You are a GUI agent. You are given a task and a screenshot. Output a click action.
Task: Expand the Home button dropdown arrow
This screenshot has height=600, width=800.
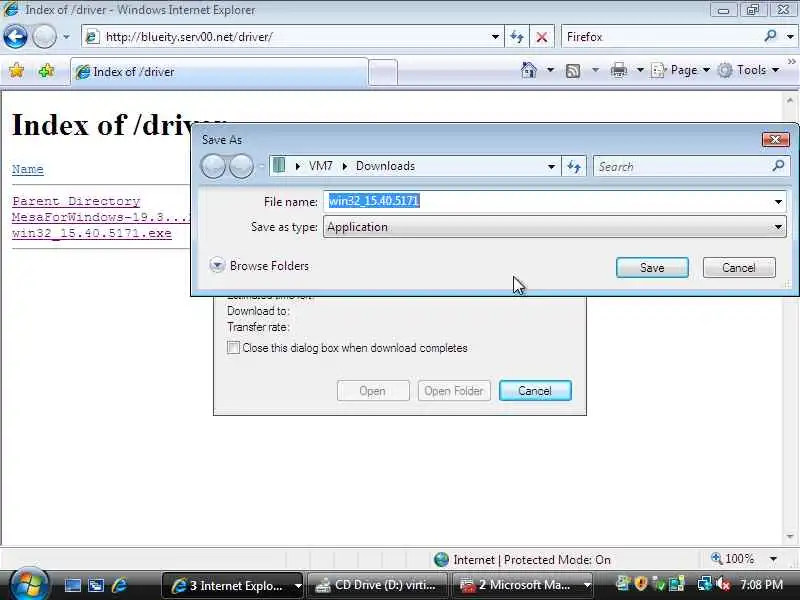(x=551, y=70)
